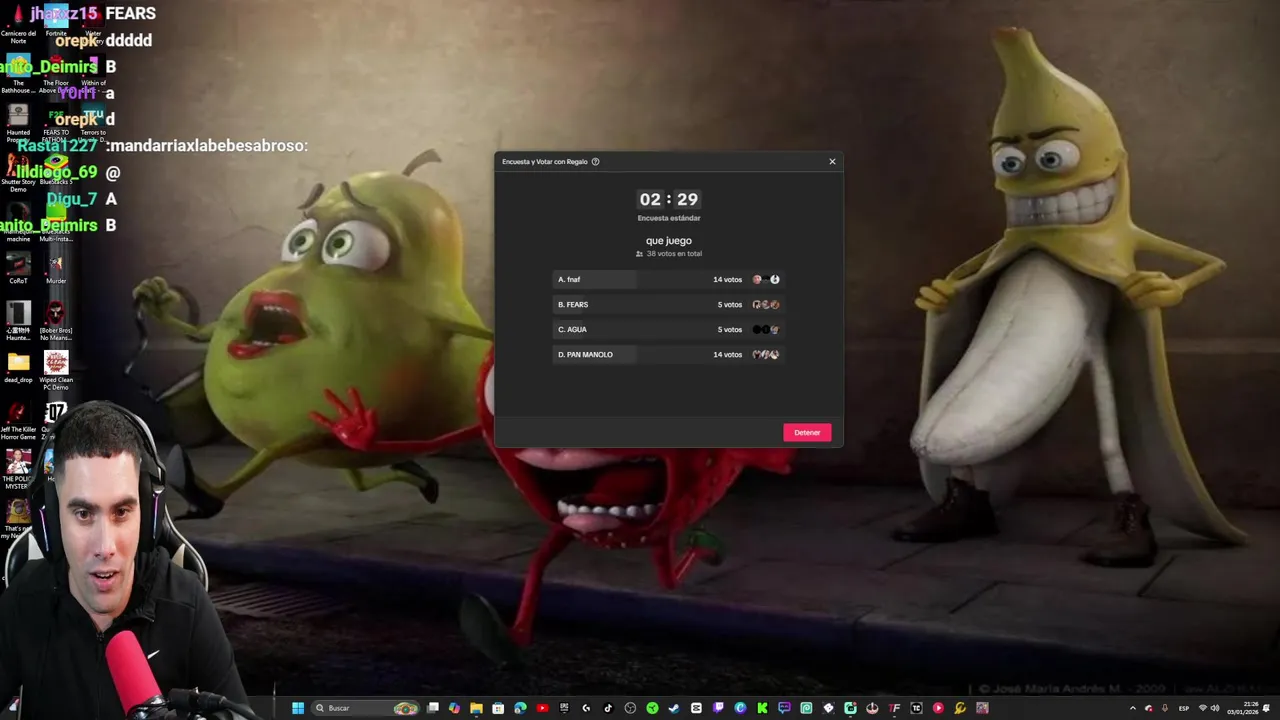This screenshot has width=1280, height=720.
Task: Click the voter avatars for option FEARS
Action: pyautogui.click(x=766, y=305)
